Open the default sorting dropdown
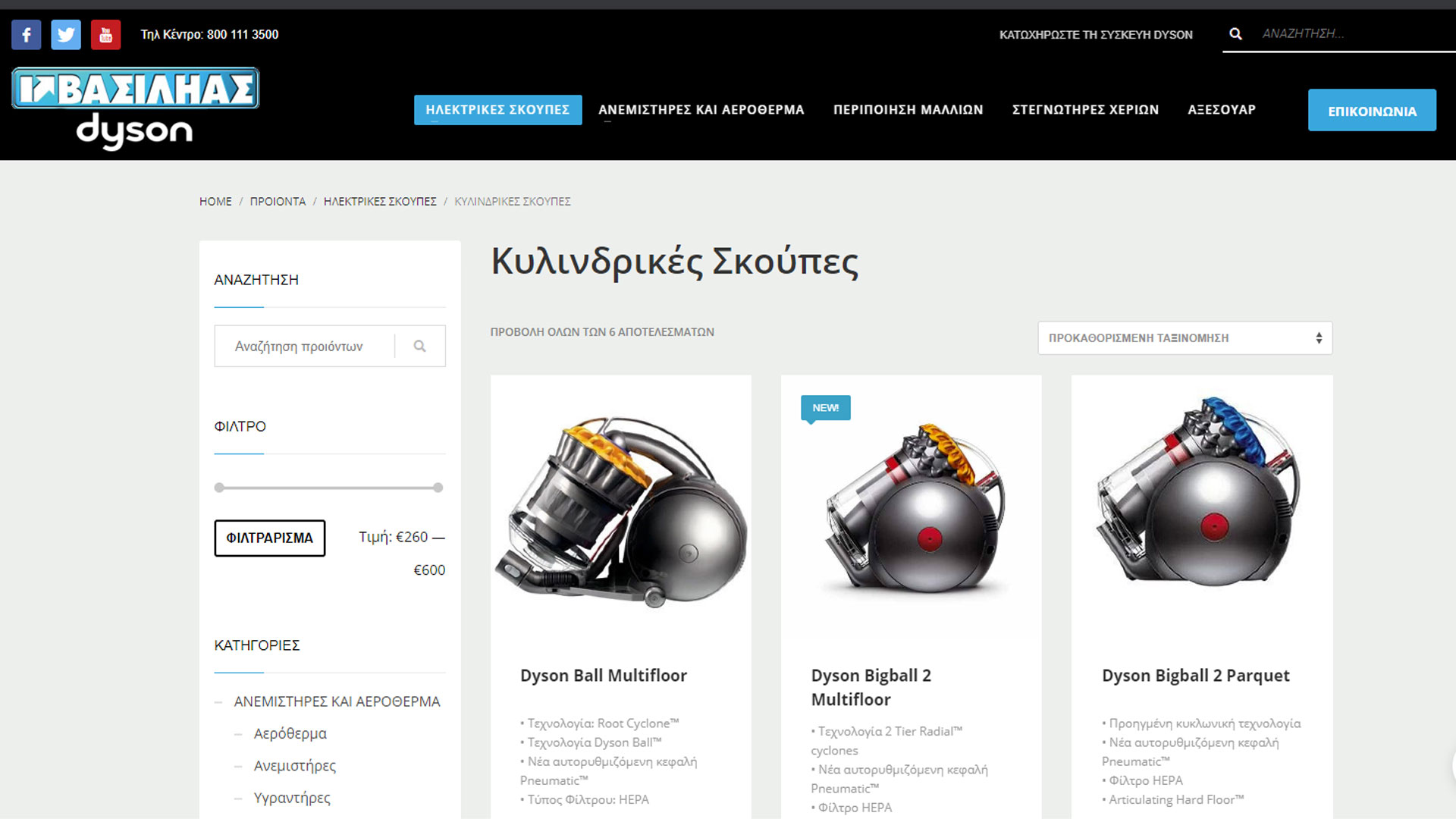Image resolution: width=1456 pixels, height=819 pixels. [1185, 338]
